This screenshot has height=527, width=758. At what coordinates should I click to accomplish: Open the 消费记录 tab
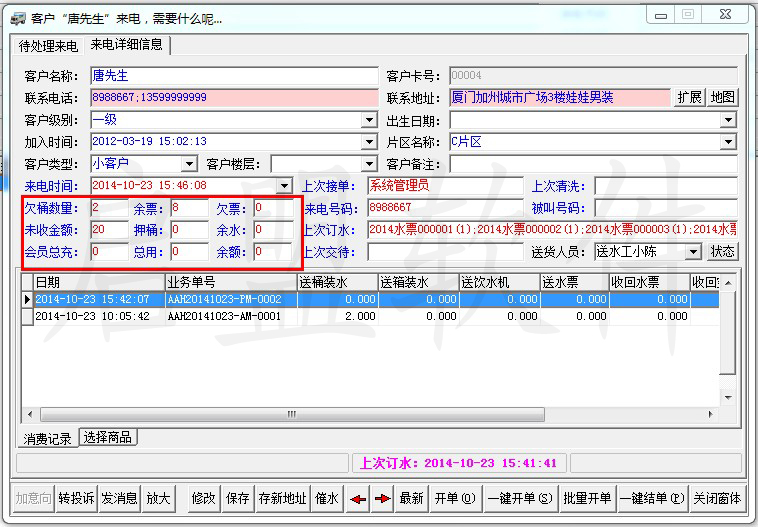tap(47, 439)
